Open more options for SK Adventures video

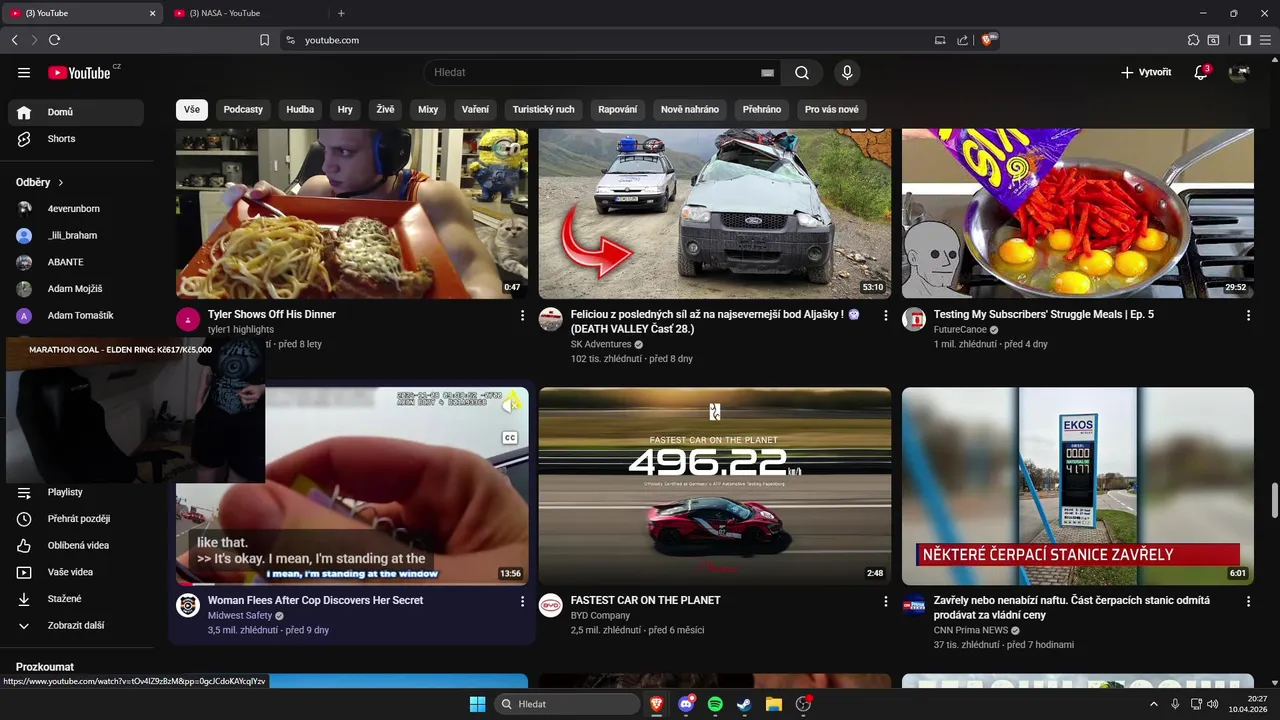pyautogui.click(x=885, y=315)
